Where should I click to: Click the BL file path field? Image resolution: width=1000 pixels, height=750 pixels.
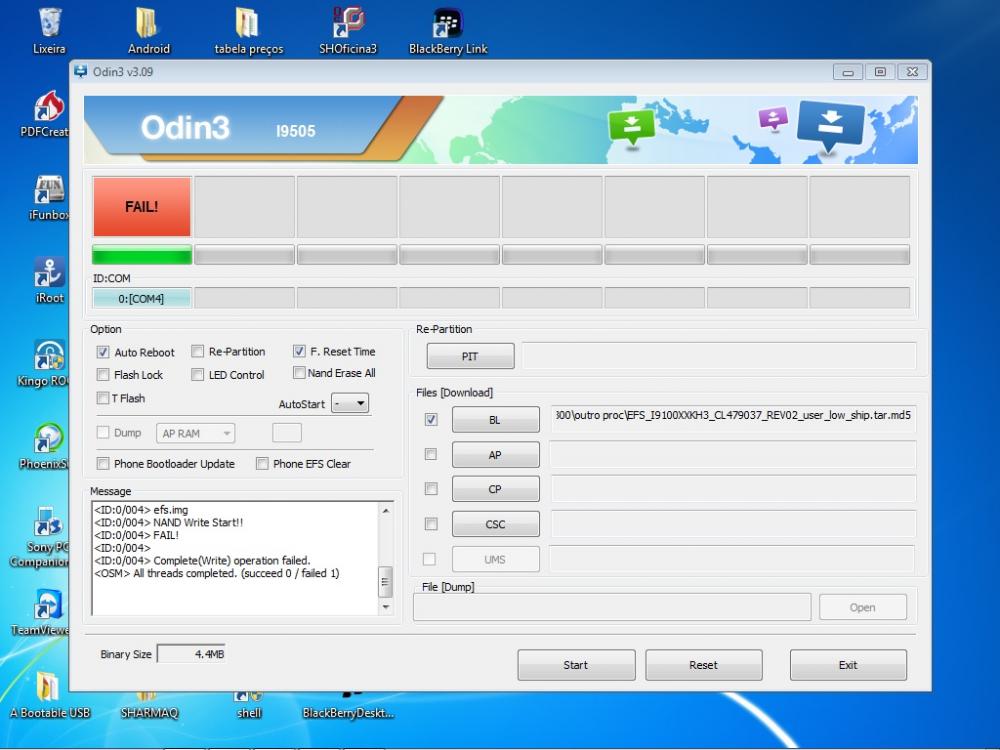click(733, 418)
